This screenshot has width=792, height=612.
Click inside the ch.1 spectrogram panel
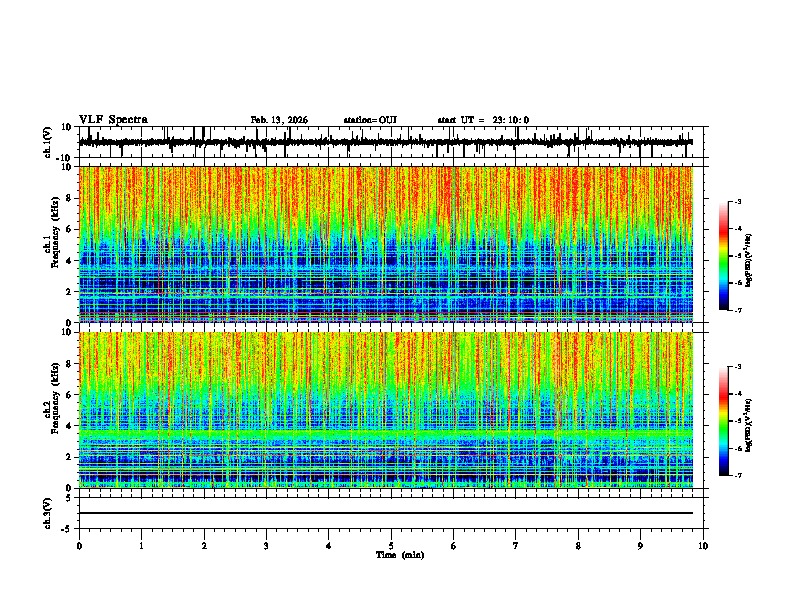click(386, 244)
